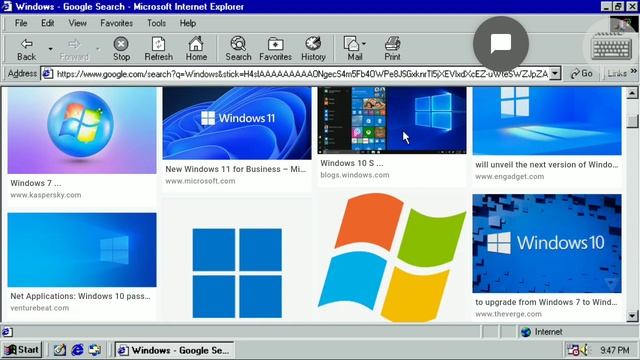Image resolution: width=640 pixels, height=360 pixels.
Task: Click the four-color Windows flag thumbnail
Action: (x=392, y=257)
